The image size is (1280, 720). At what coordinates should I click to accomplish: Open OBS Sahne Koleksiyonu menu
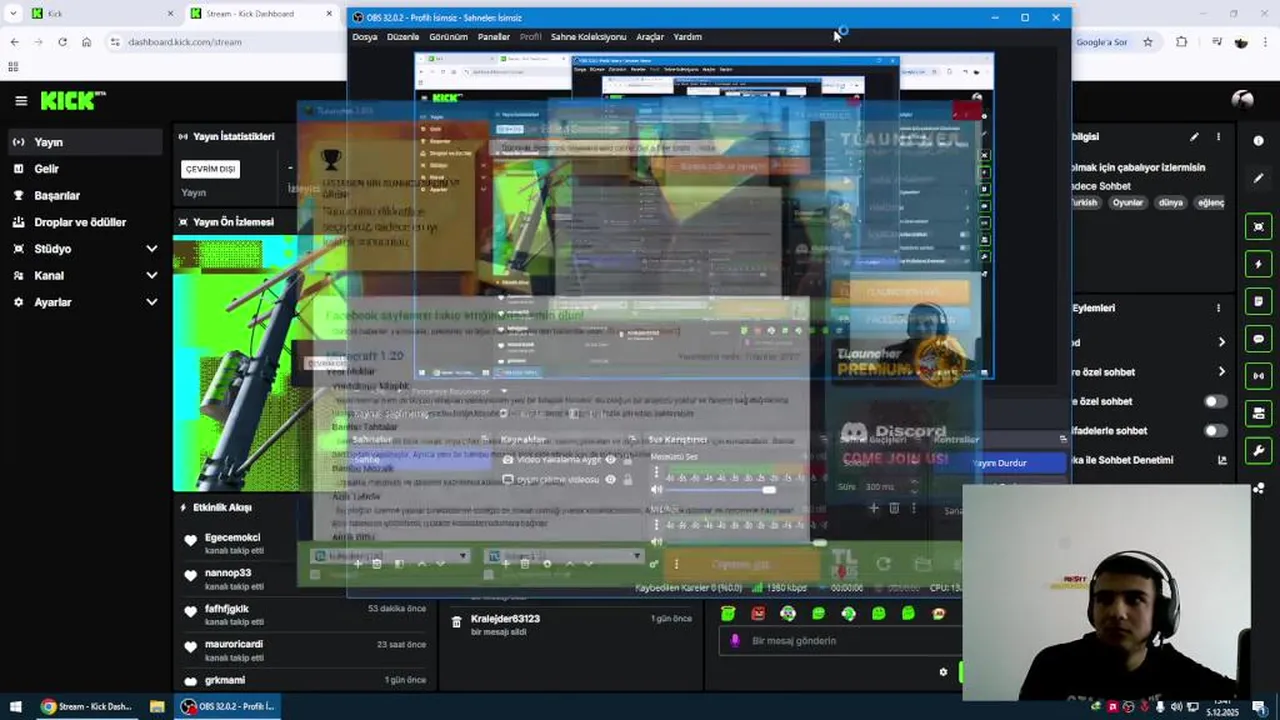[x=588, y=37]
